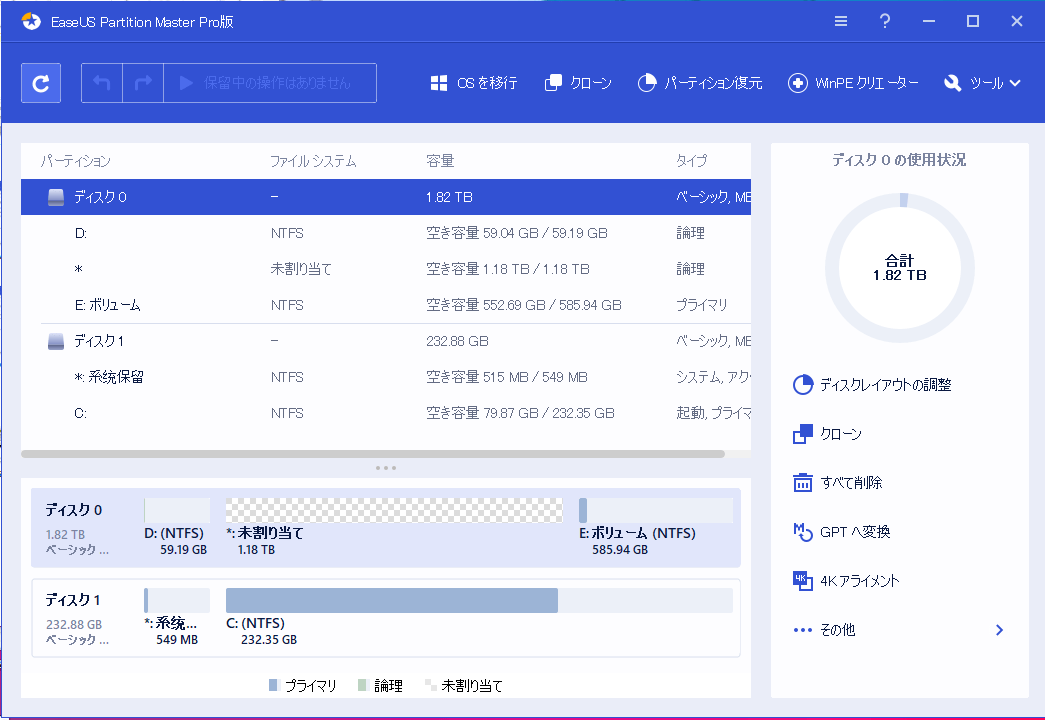The width and height of the screenshot is (1045, 720).
Task: Click the toolbar clone icon
Action: [553, 83]
